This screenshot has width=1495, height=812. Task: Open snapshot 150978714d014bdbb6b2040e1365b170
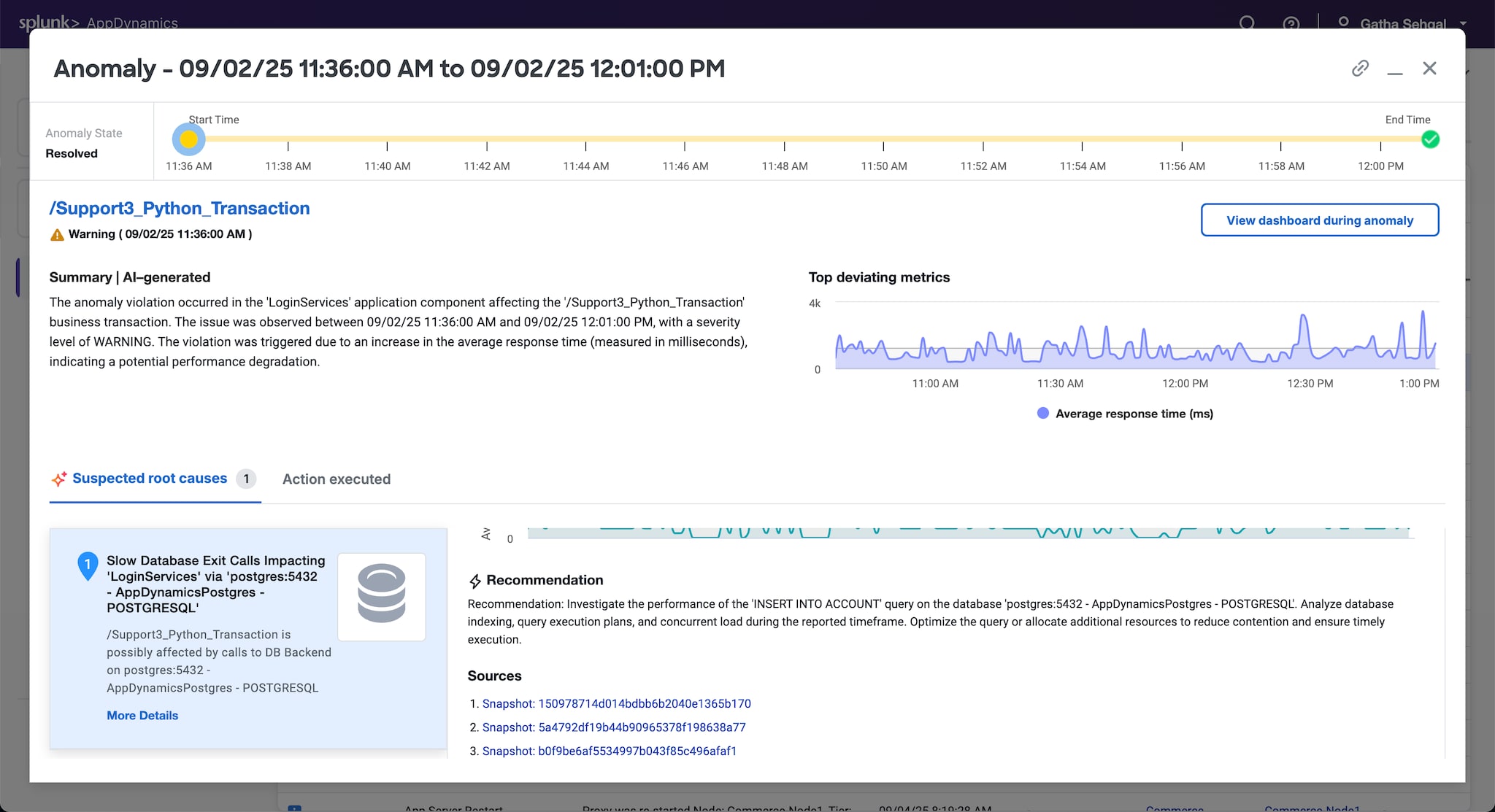[616, 704]
